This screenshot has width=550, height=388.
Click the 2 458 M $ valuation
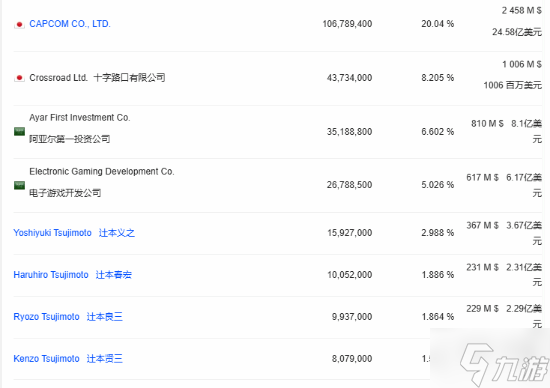point(522,11)
